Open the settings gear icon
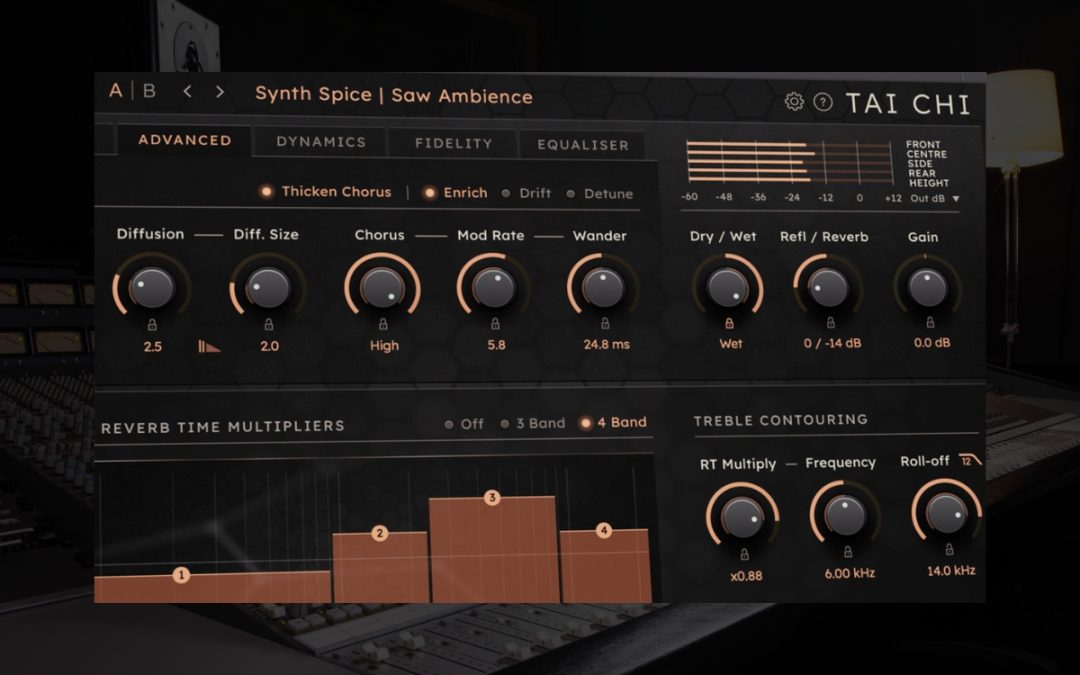The height and width of the screenshot is (675, 1080). (x=794, y=102)
